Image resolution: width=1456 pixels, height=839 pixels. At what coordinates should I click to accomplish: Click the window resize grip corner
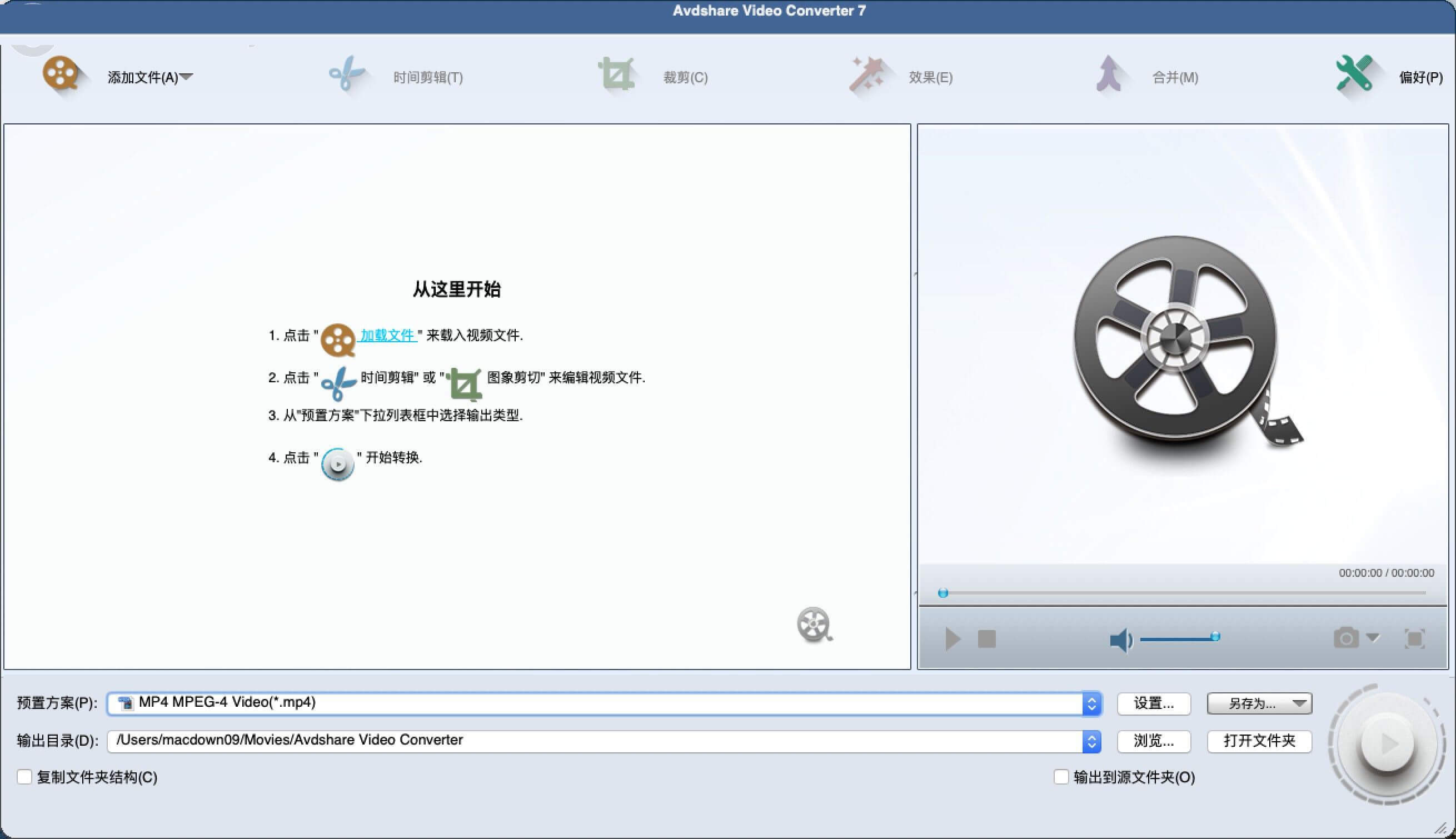coord(1440,828)
